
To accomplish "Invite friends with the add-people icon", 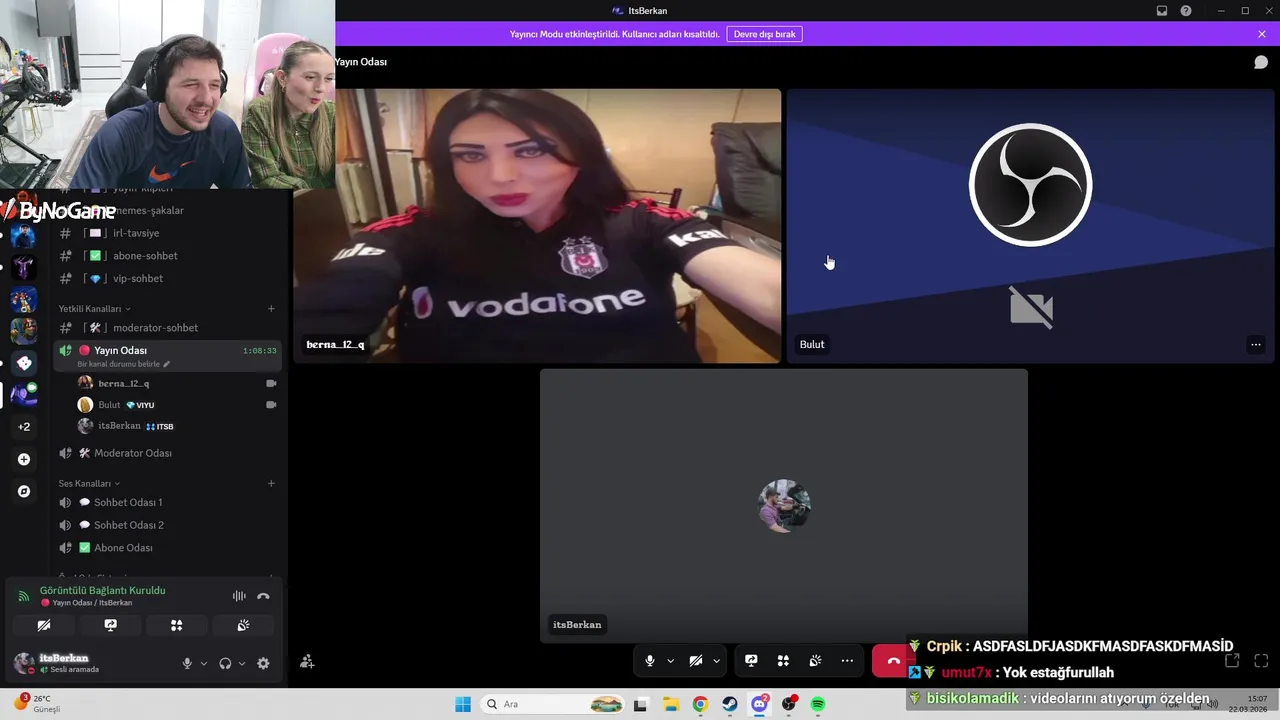I will coord(307,661).
